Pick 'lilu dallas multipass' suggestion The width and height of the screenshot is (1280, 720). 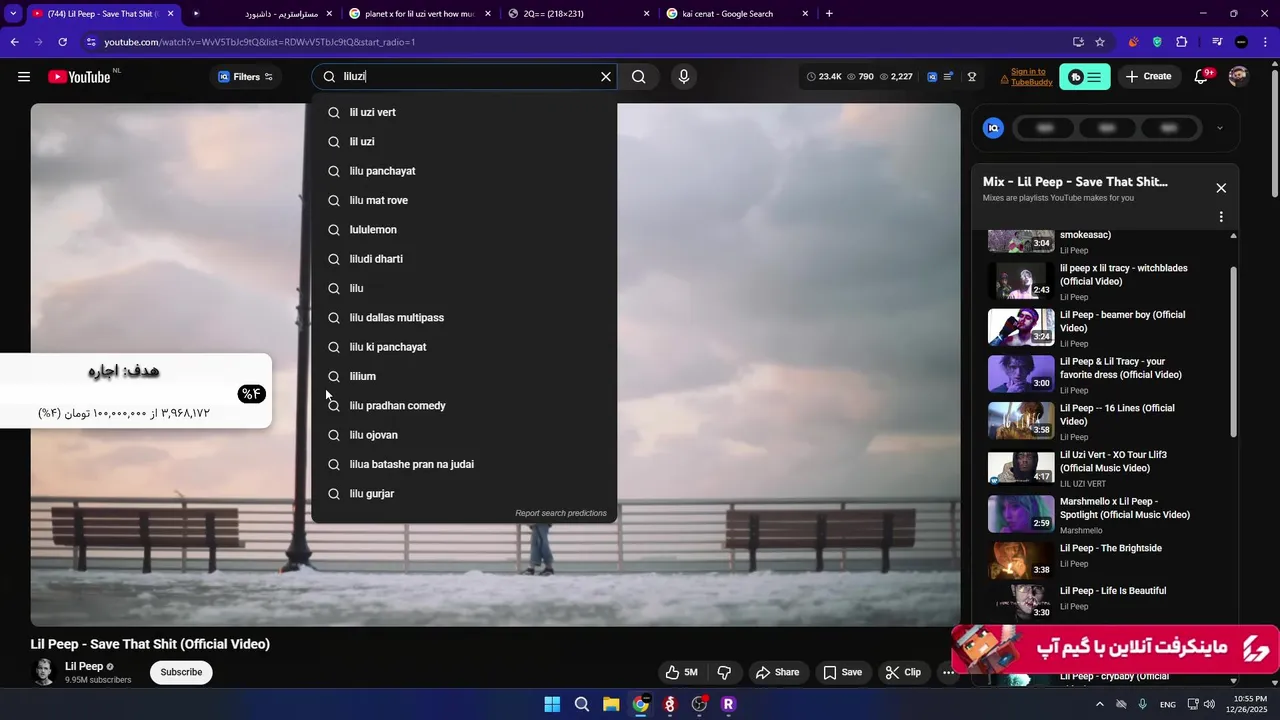pyautogui.click(x=464, y=318)
